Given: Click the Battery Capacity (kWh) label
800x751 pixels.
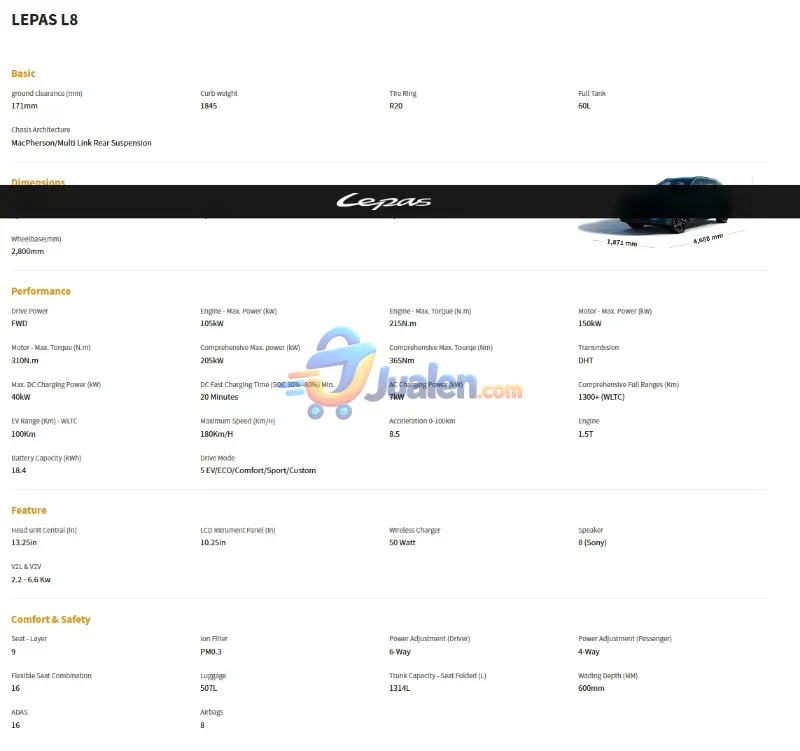Looking at the screenshot, I should click(x=46, y=458).
